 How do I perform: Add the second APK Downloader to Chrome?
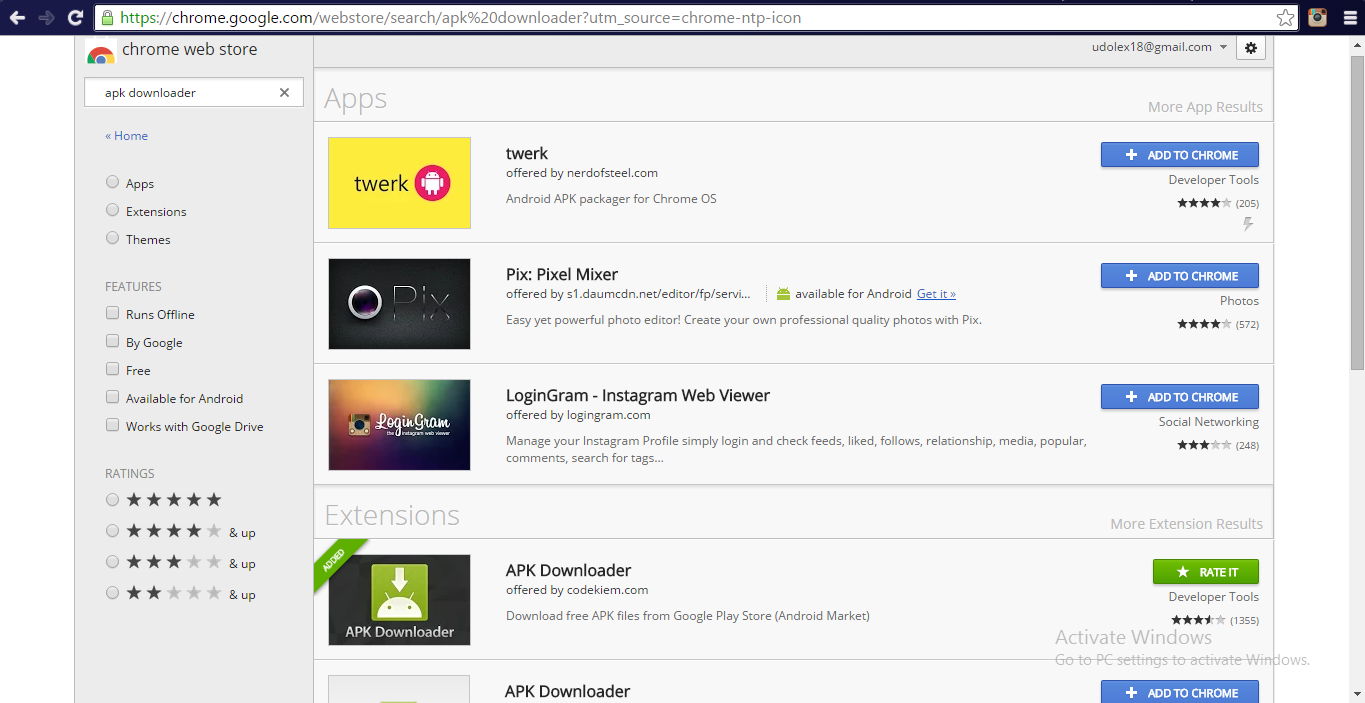[1180, 692]
